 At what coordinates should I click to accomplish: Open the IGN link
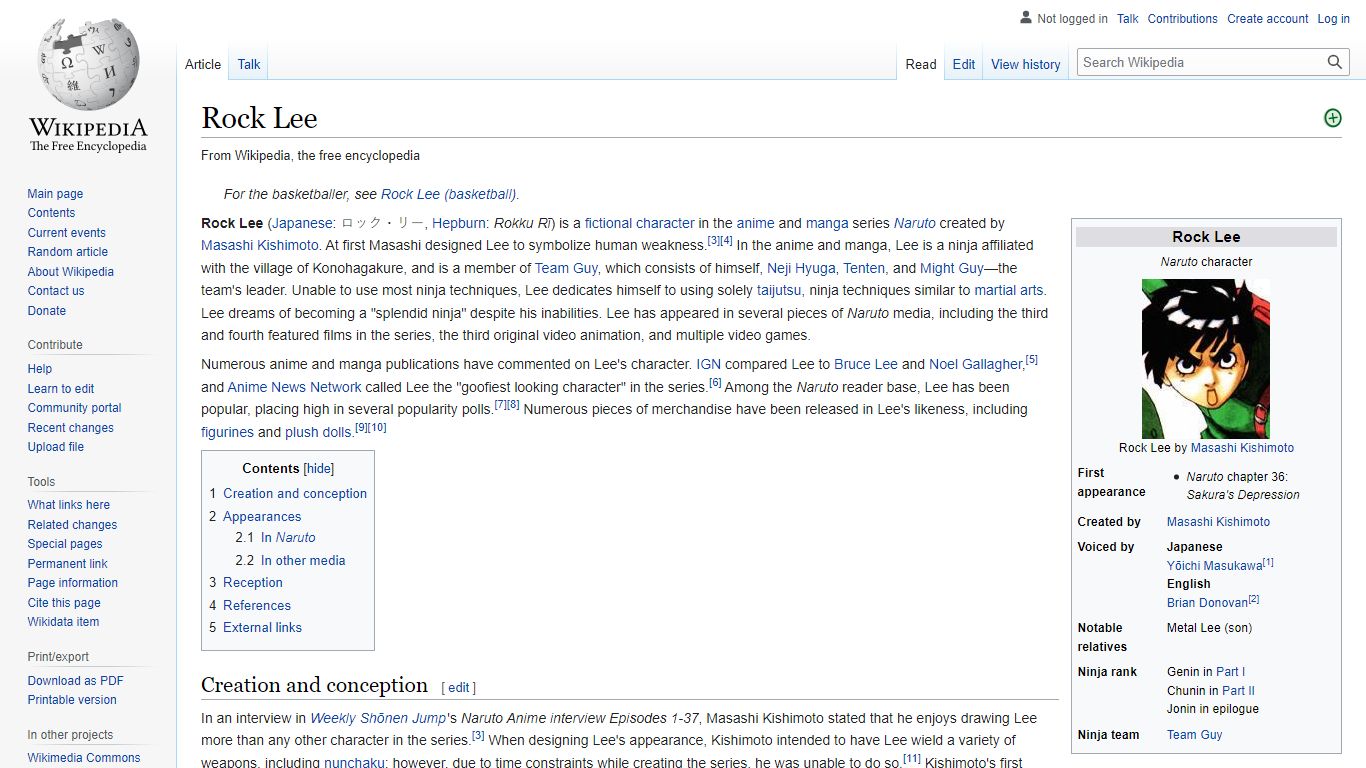pyautogui.click(x=708, y=364)
